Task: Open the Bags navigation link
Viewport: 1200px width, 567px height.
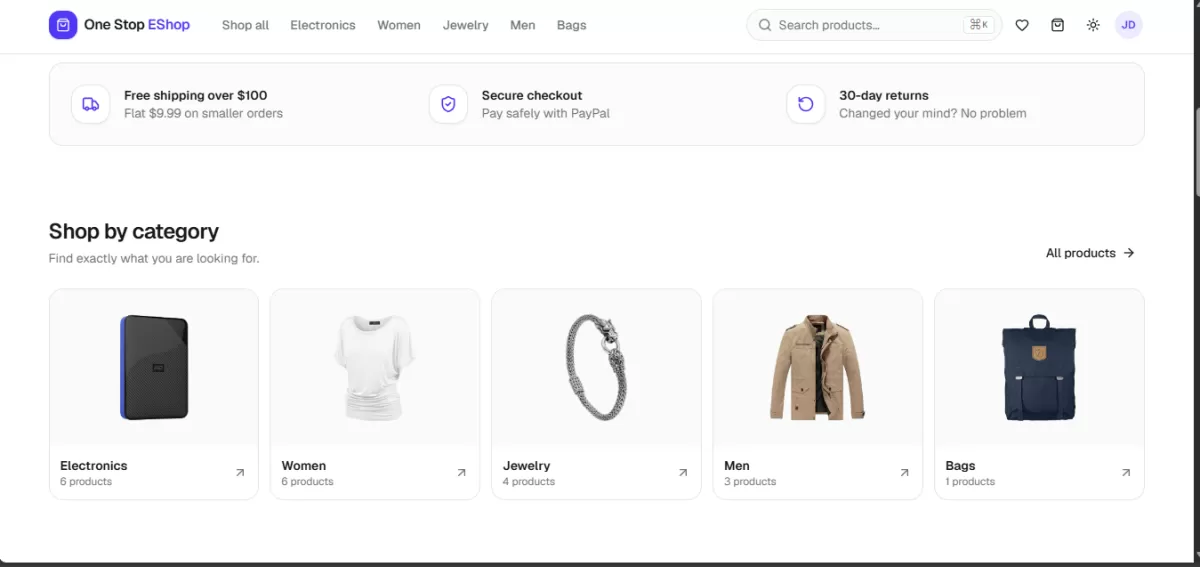Action: point(572,25)
